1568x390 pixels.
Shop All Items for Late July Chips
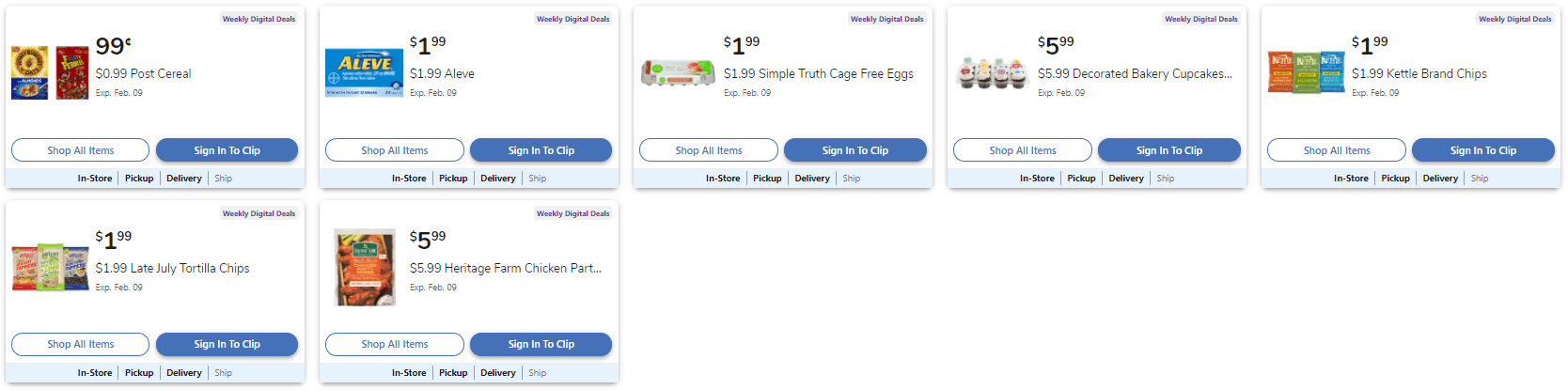[x=81, y=344]
